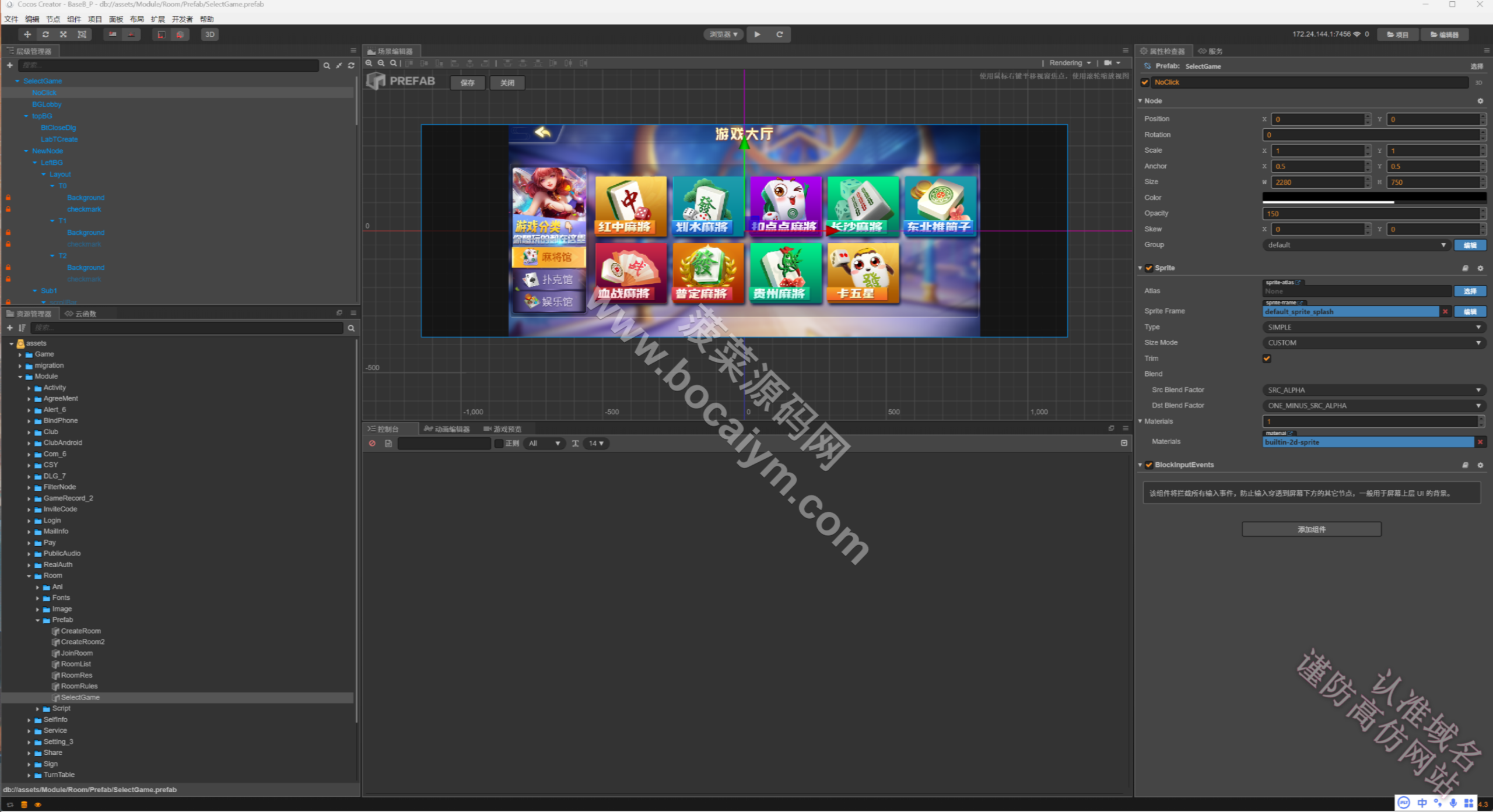Open the browser (浏览器) preview dropdown

click(723, 34)
